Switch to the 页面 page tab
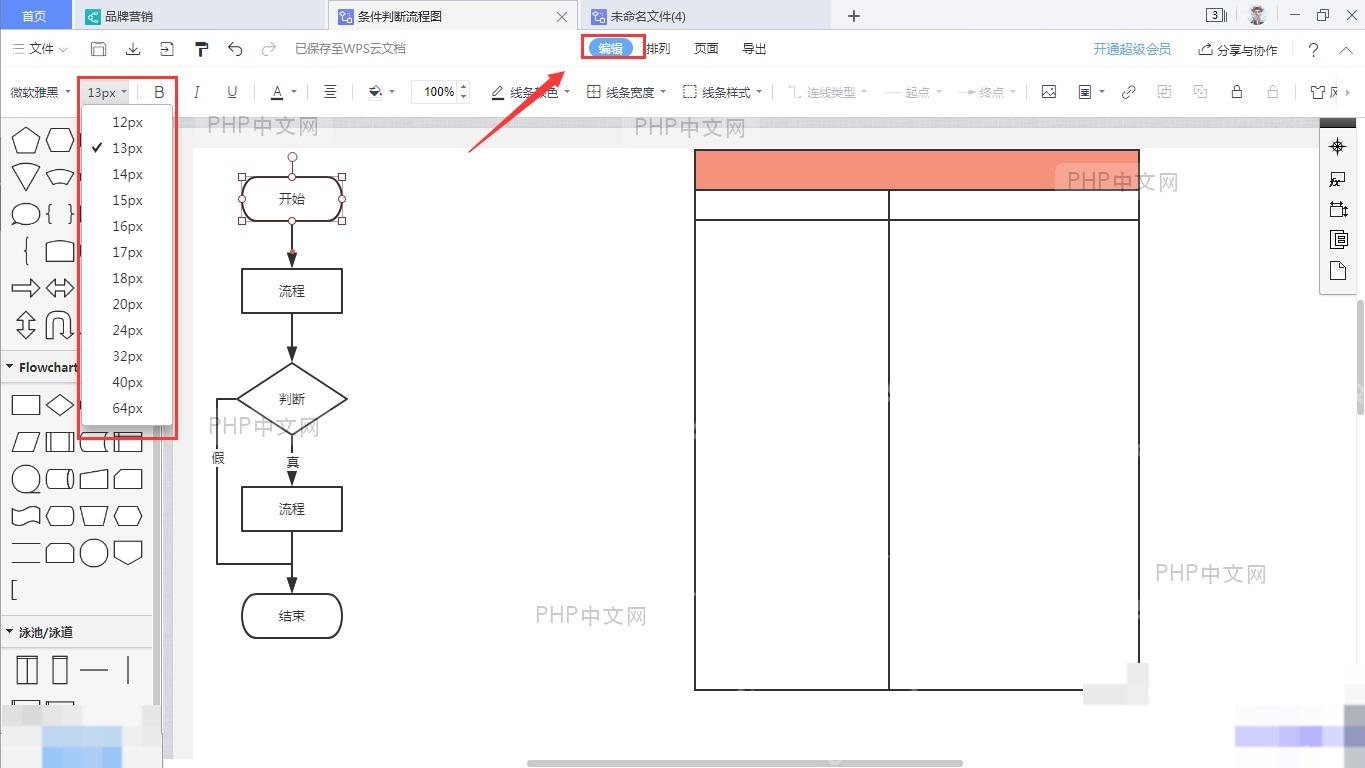Viewport: 1365px width, 768px height. tap(706, 48)
